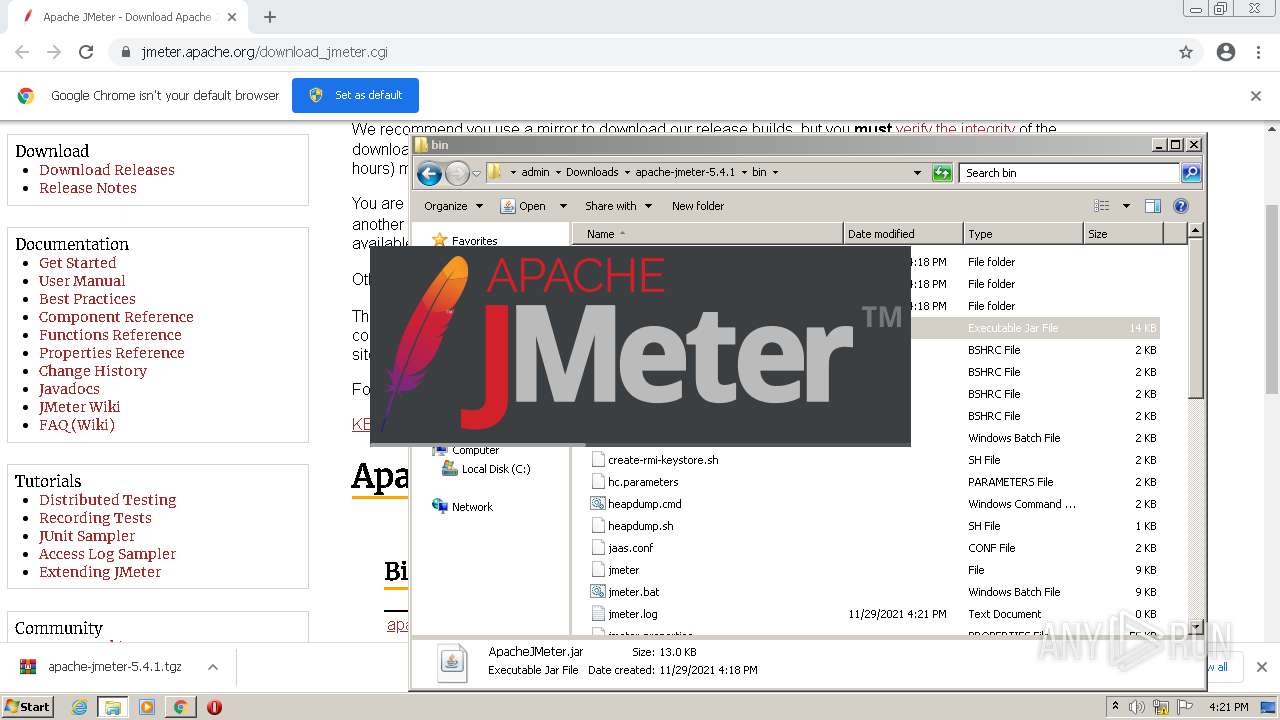Open the Share with dropdown

[618, 206]
